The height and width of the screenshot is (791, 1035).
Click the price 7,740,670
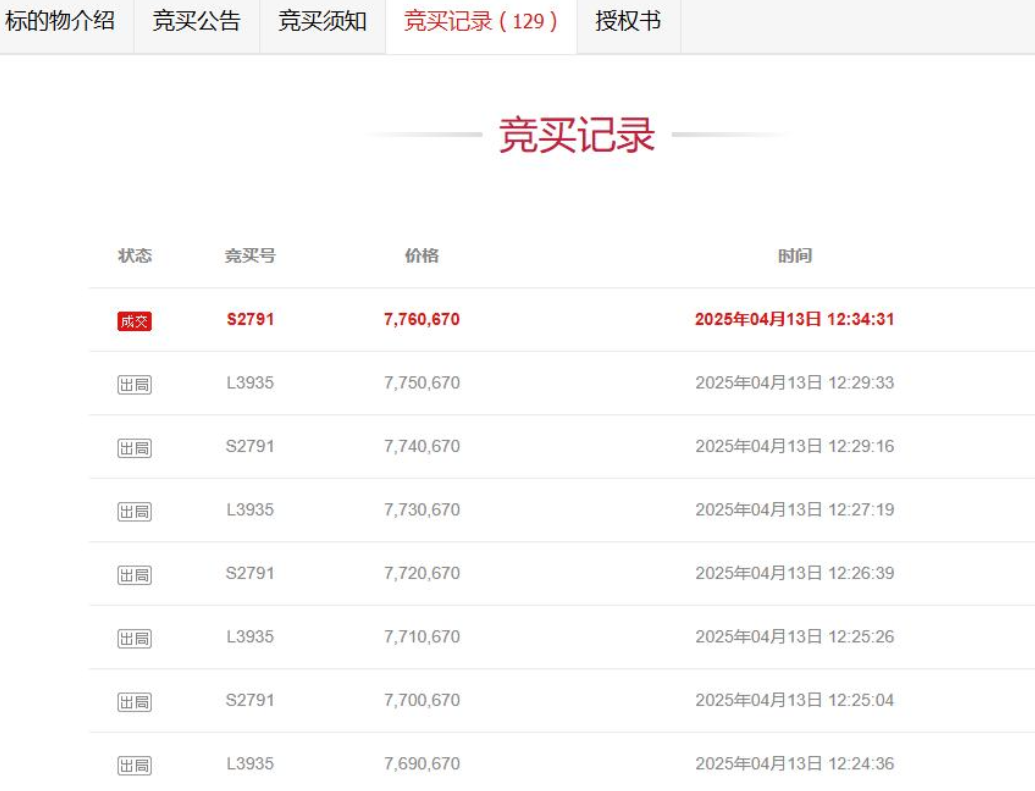coord(422,446)
